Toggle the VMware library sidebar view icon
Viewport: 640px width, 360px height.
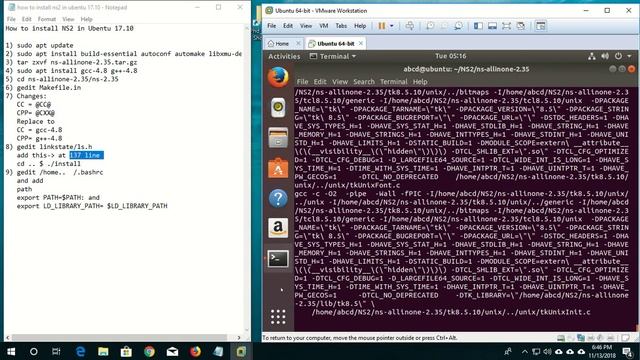[x=478, y=26]
